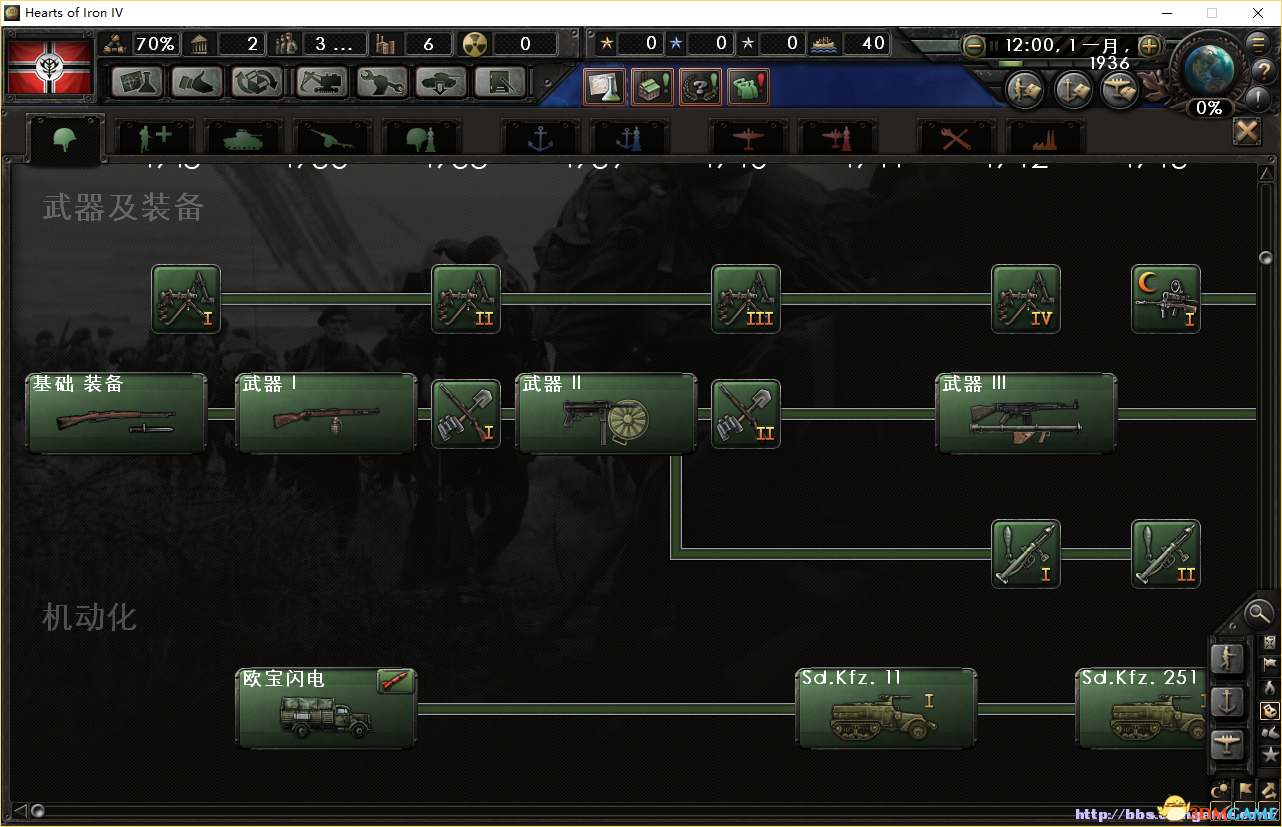The width and height of the screenshot is (1282, 827).
Task: Open the Logistics button
Action: [x=501, y=82]
